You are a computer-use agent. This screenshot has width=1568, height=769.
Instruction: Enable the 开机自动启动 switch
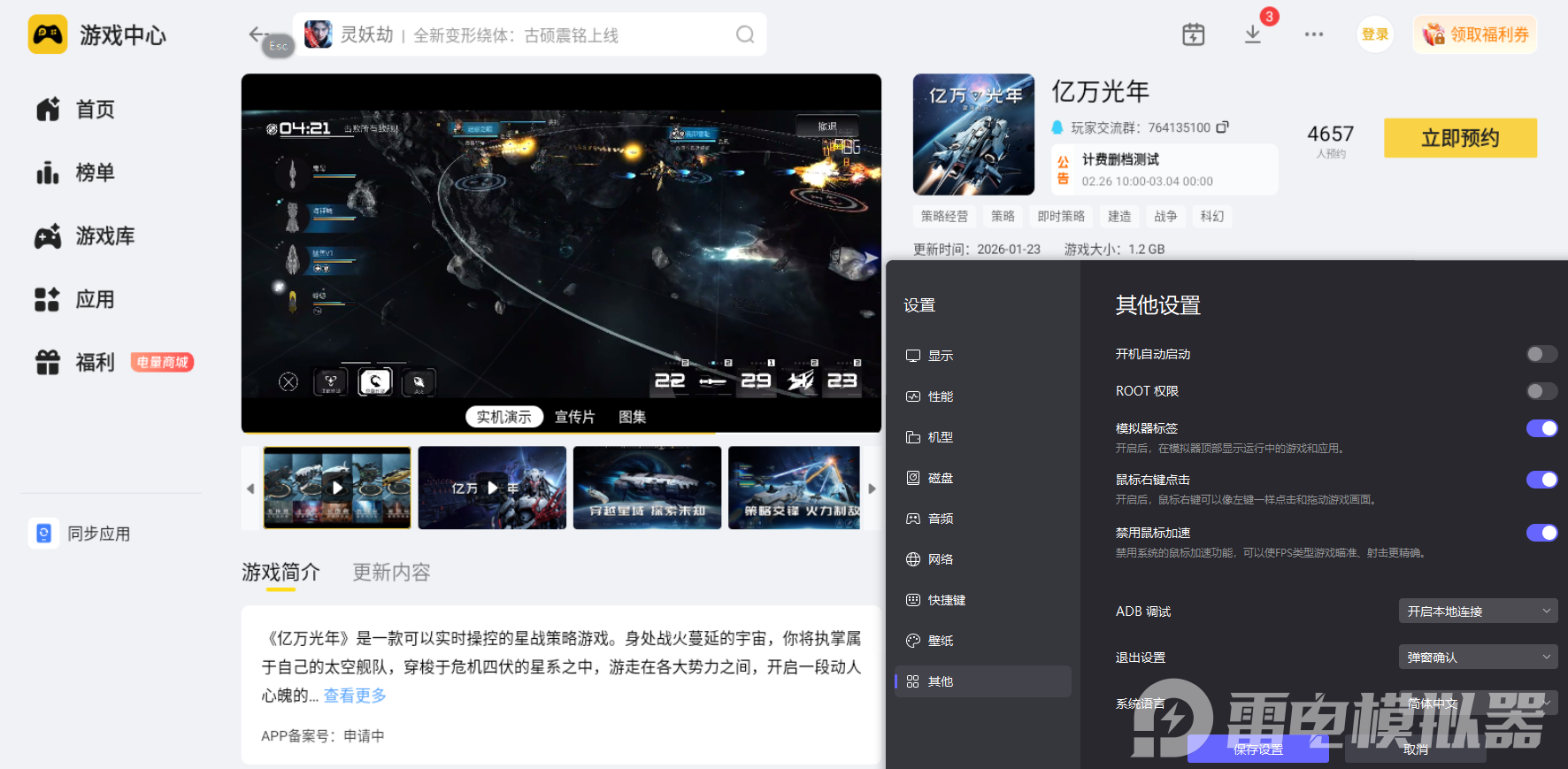tap(1541, 354)
